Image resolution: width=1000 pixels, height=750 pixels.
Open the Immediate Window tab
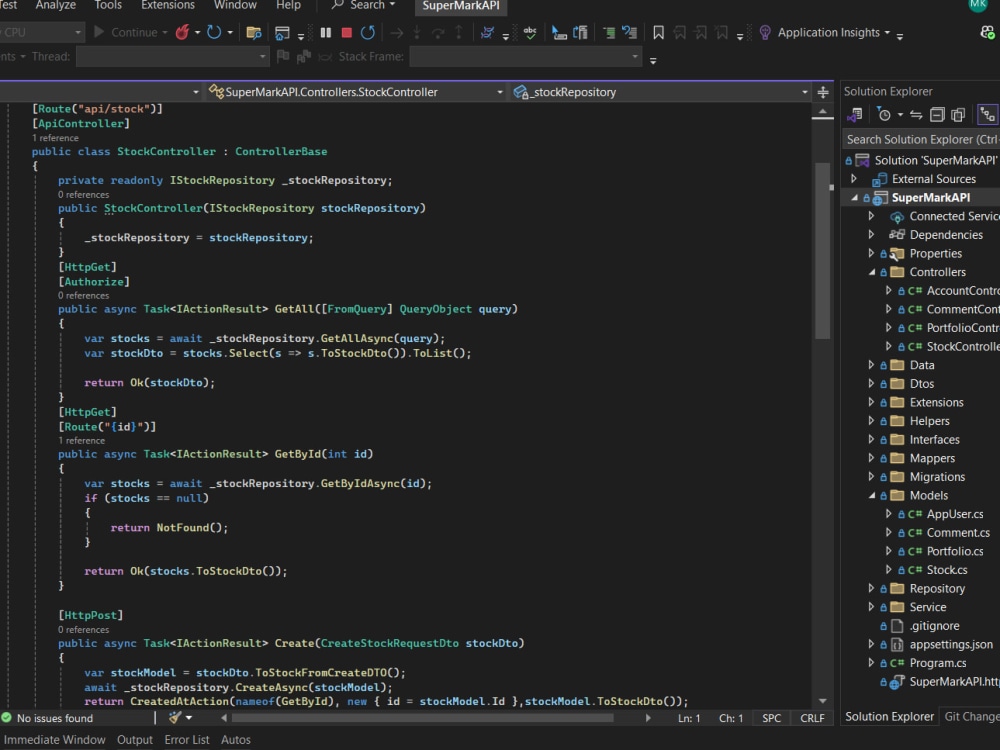click(54, 740)
